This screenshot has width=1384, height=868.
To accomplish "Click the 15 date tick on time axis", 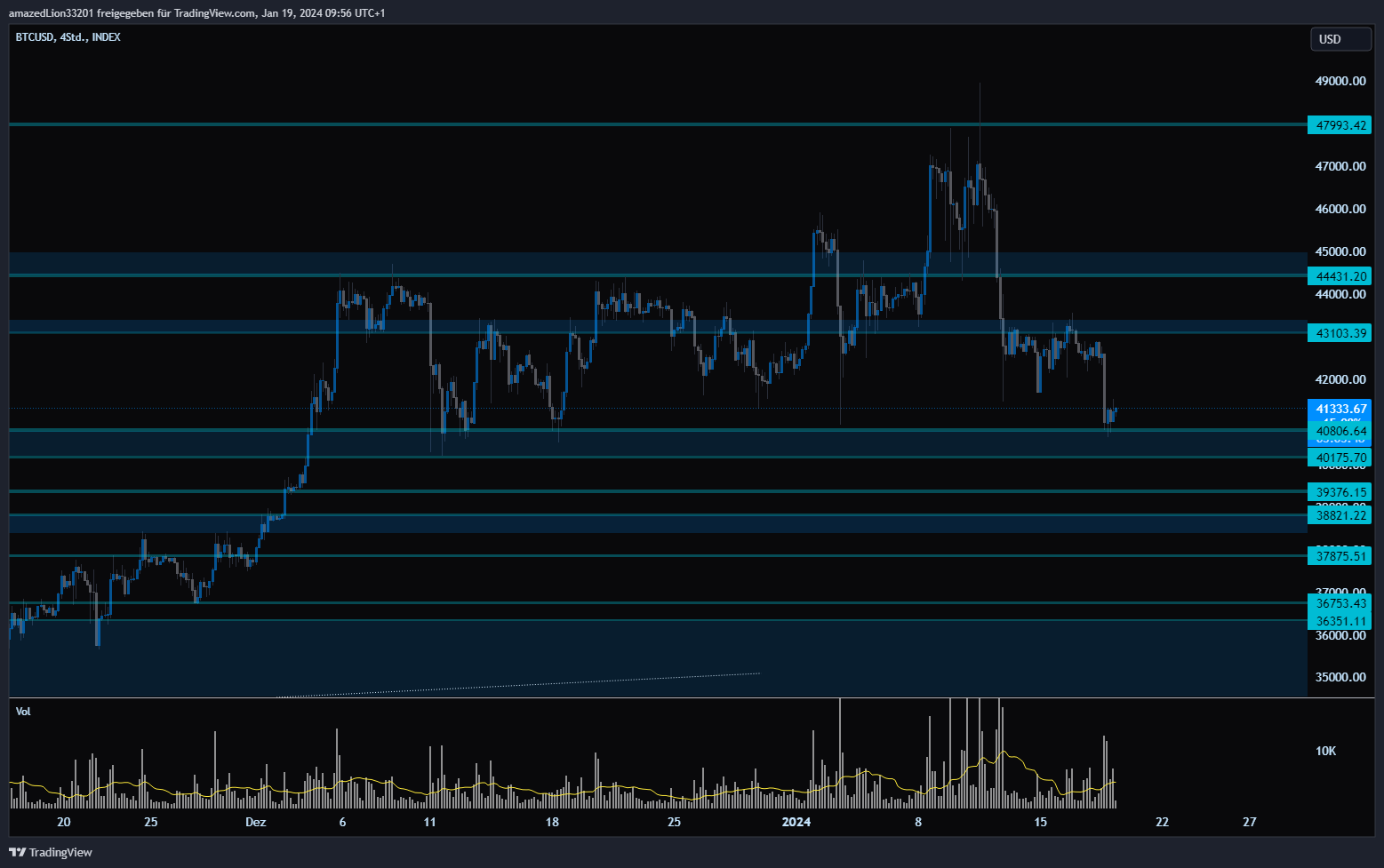I will click(x=1040, y=822).
